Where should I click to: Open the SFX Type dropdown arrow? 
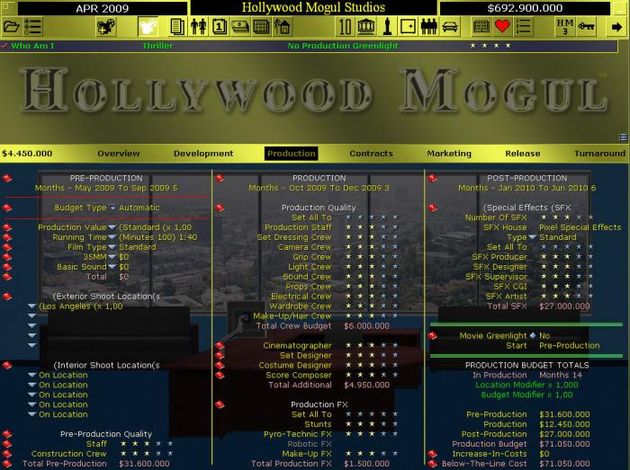(x=533, y=237)
